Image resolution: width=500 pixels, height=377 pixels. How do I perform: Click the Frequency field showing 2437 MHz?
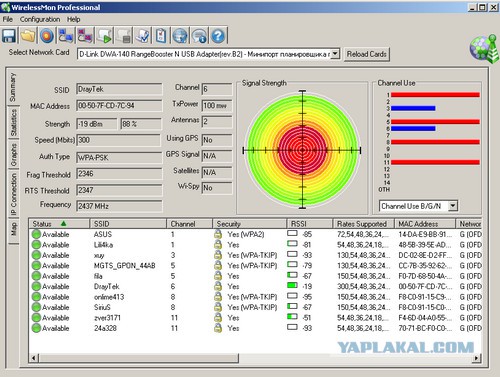(x=120, y=206)
